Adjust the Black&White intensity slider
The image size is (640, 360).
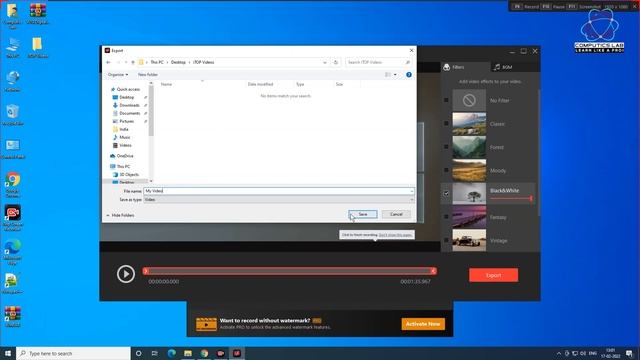click(x=511, y=198)
